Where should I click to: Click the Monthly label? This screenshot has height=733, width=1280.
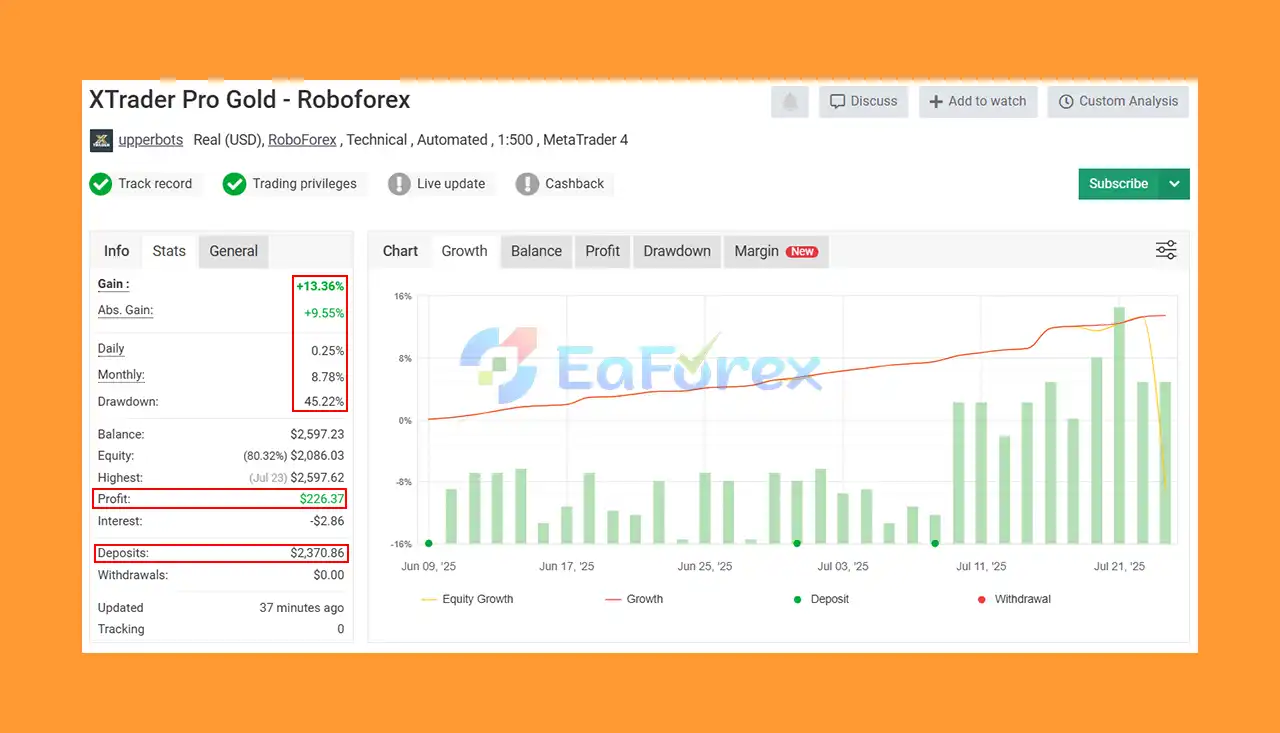[x=121, y=375]
